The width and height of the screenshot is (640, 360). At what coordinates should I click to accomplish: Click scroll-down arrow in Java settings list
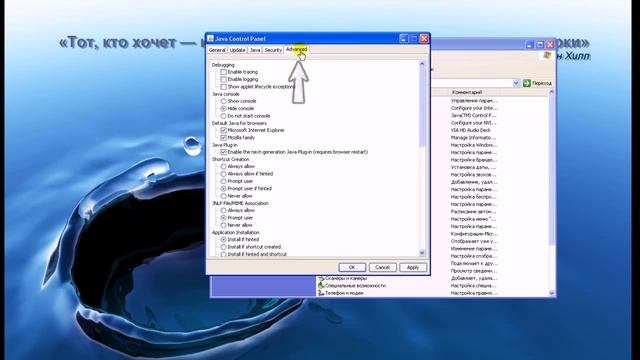tap(422, 253)
